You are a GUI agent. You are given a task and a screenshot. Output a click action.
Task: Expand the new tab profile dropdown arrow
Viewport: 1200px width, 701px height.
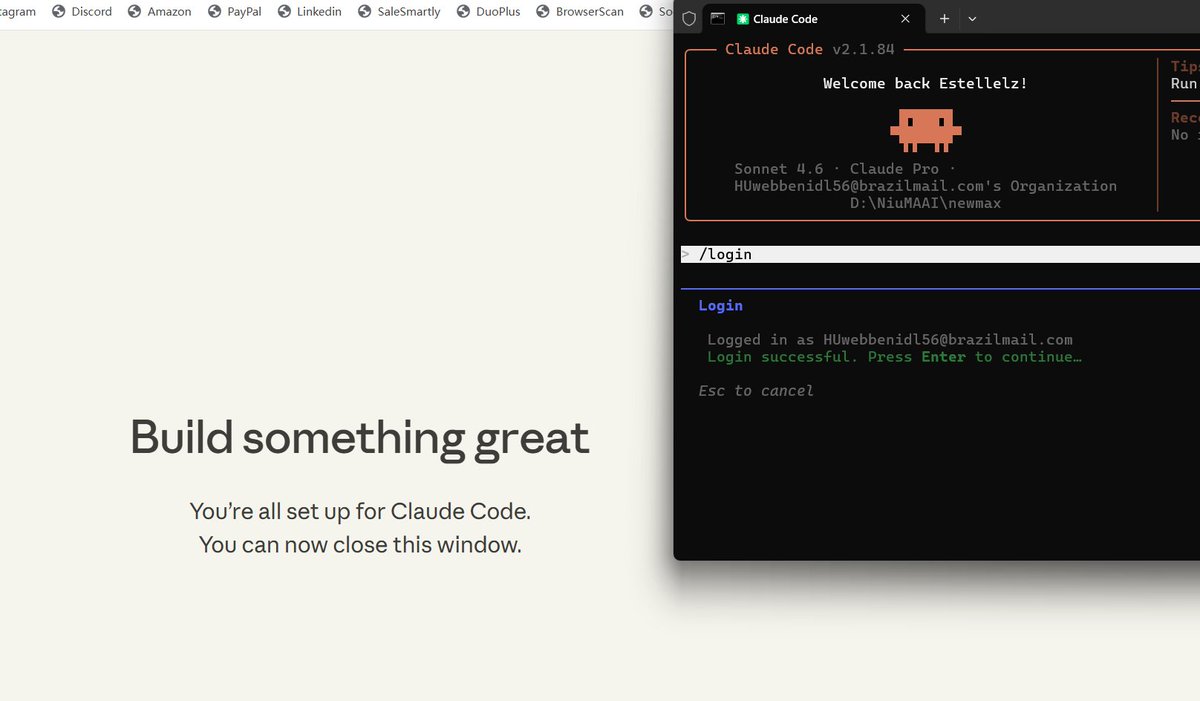click(972, 19)
